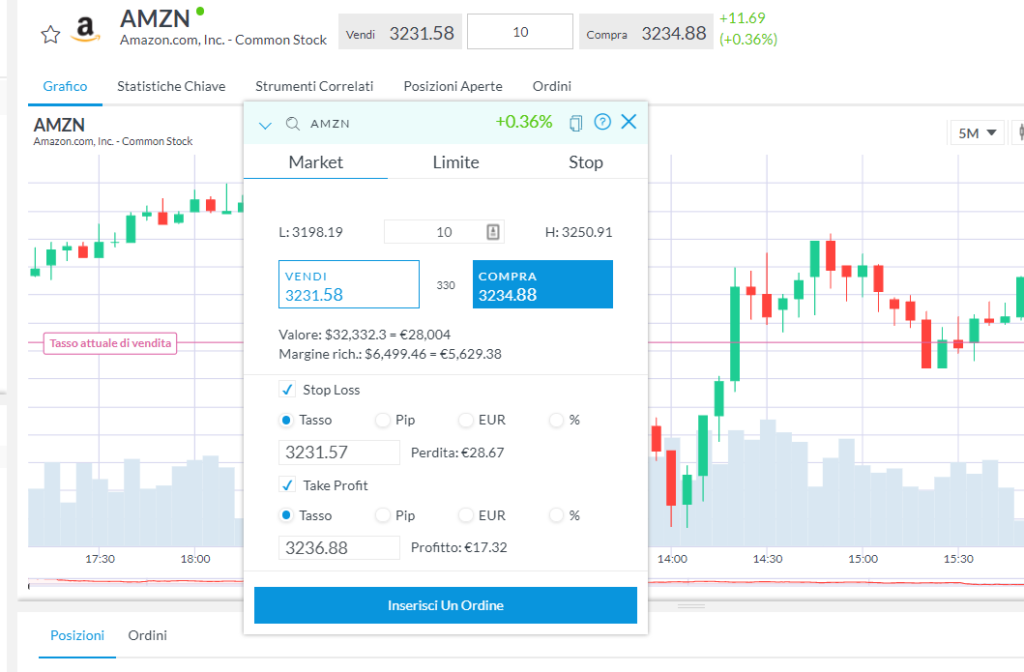The height and width of the screenshot is (672, 1024).
Task: Open the top Ordini tab
Action: (552, 86)
